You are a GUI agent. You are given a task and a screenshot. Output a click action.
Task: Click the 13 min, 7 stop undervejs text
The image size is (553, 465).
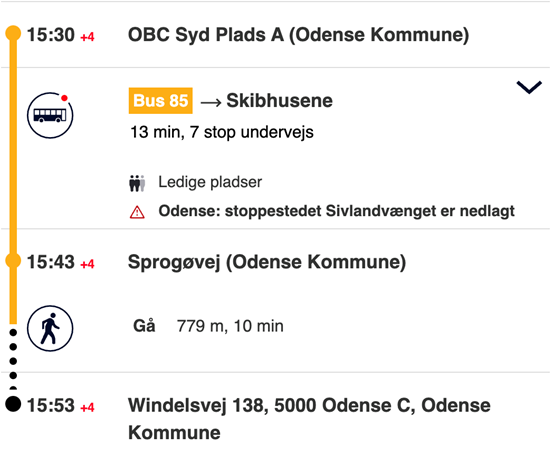point(222,133)
